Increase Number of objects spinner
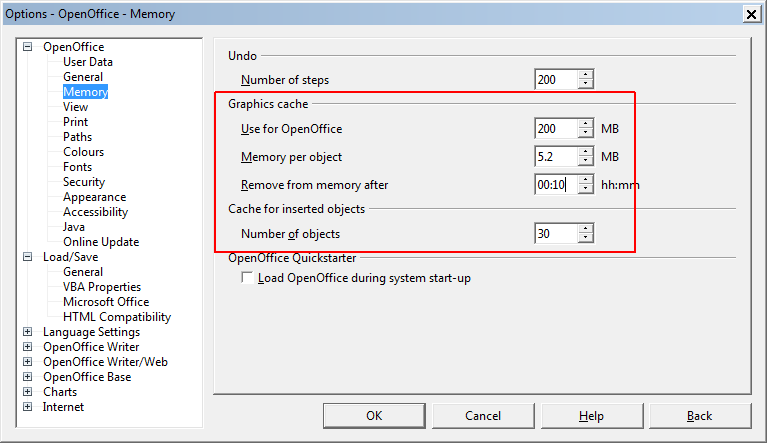Screen dimensions: 767x443 tap(585, 229)
